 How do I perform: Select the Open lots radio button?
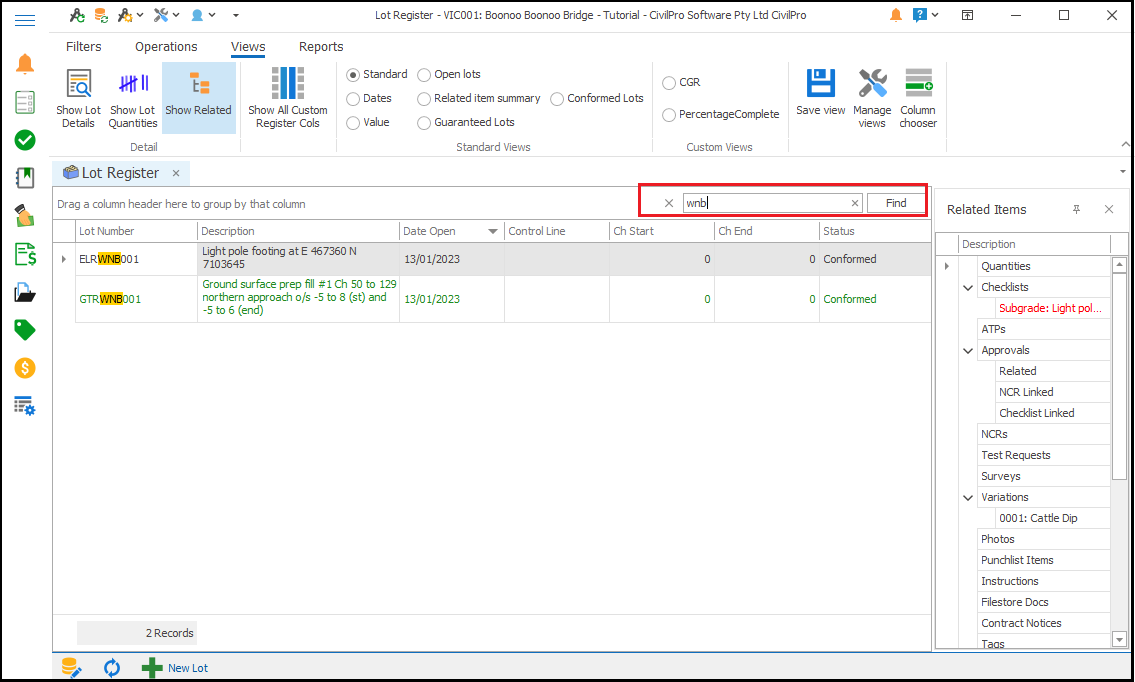424,75
